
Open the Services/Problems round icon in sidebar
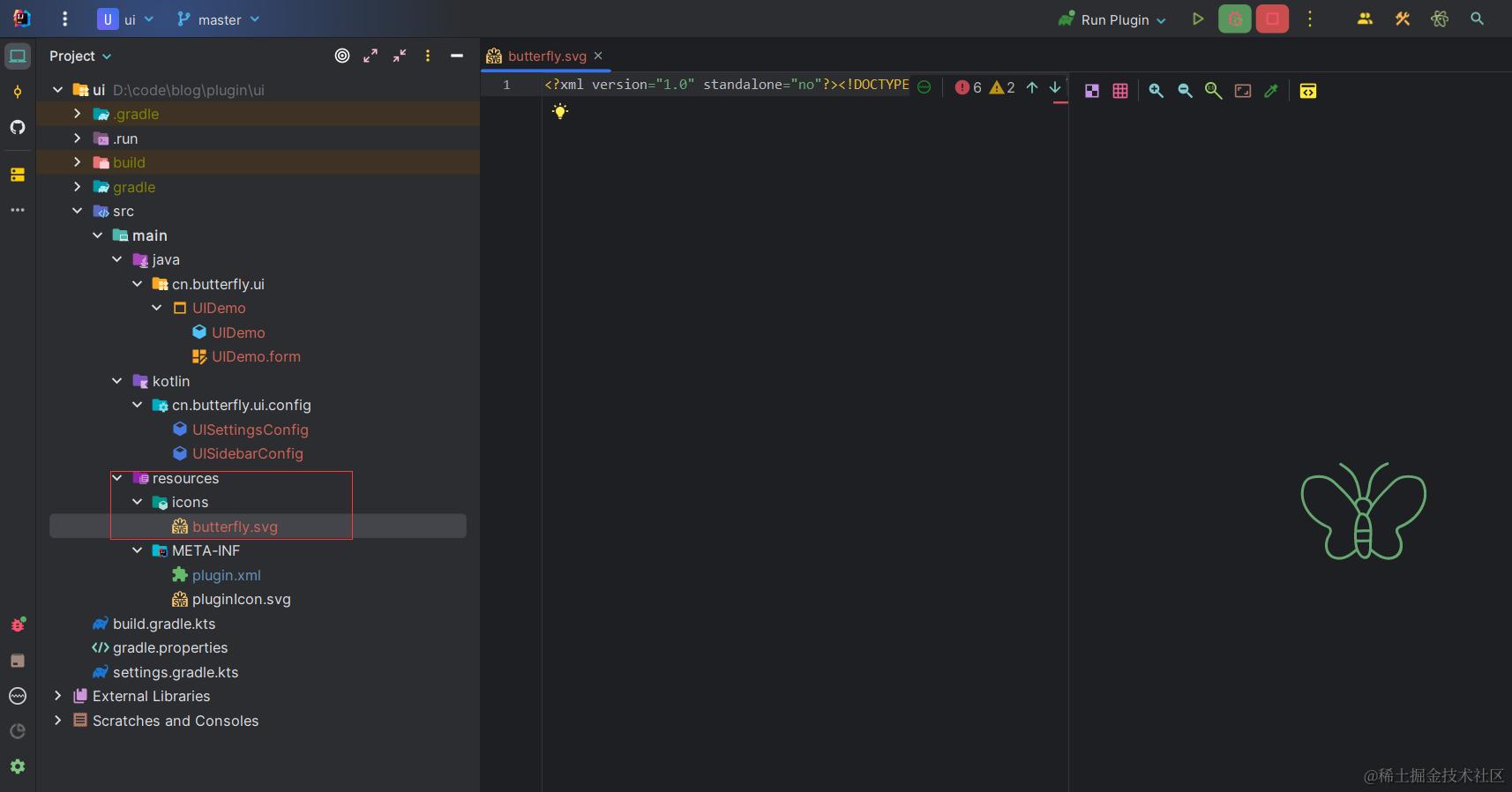pos(18,696)
